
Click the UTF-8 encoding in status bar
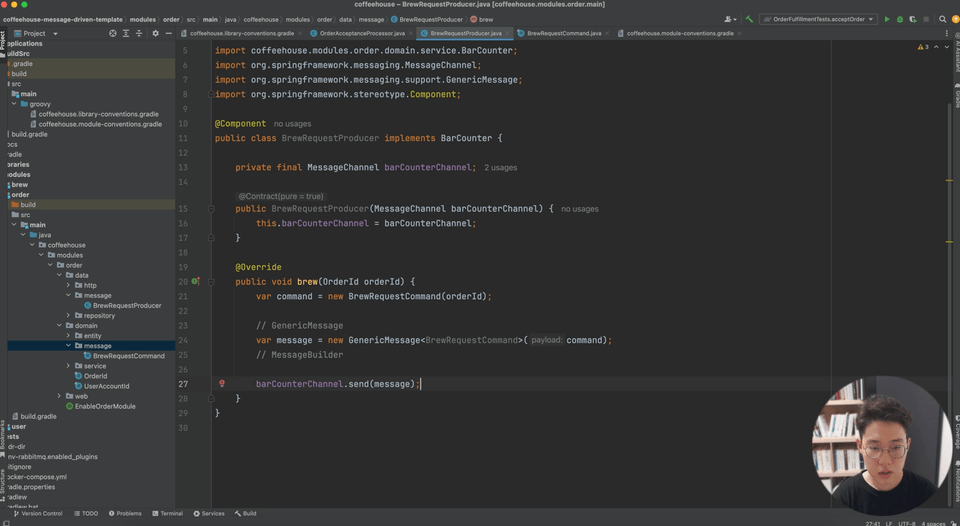(x=907, y=524)
